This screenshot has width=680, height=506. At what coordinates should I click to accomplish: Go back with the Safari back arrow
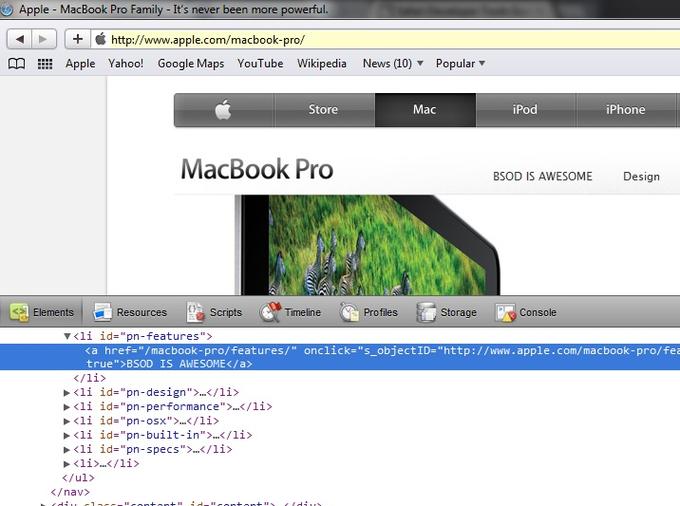coord(19,39)
